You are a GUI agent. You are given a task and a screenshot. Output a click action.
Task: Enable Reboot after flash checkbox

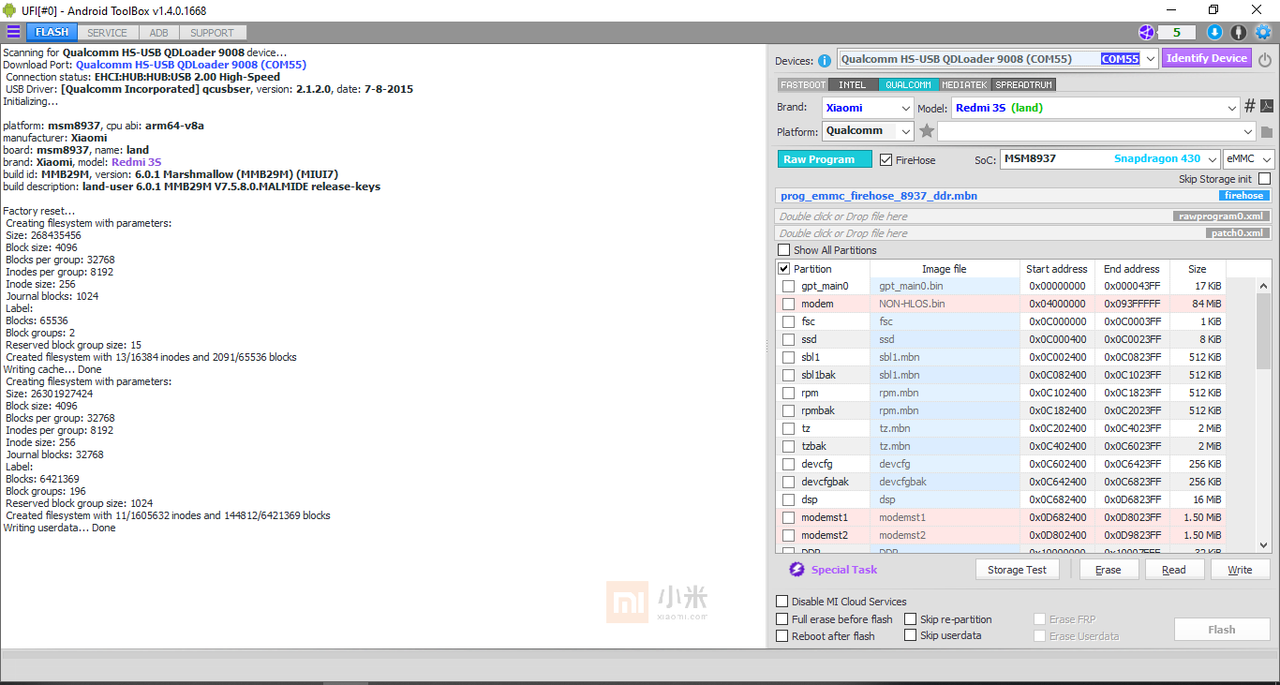[x=782, y=636]
